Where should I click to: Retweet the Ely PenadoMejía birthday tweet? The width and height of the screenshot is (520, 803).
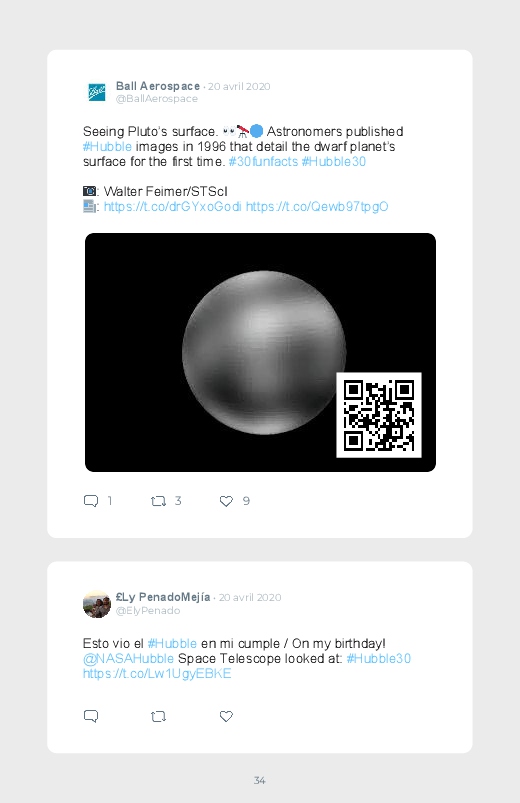point(158,716)
